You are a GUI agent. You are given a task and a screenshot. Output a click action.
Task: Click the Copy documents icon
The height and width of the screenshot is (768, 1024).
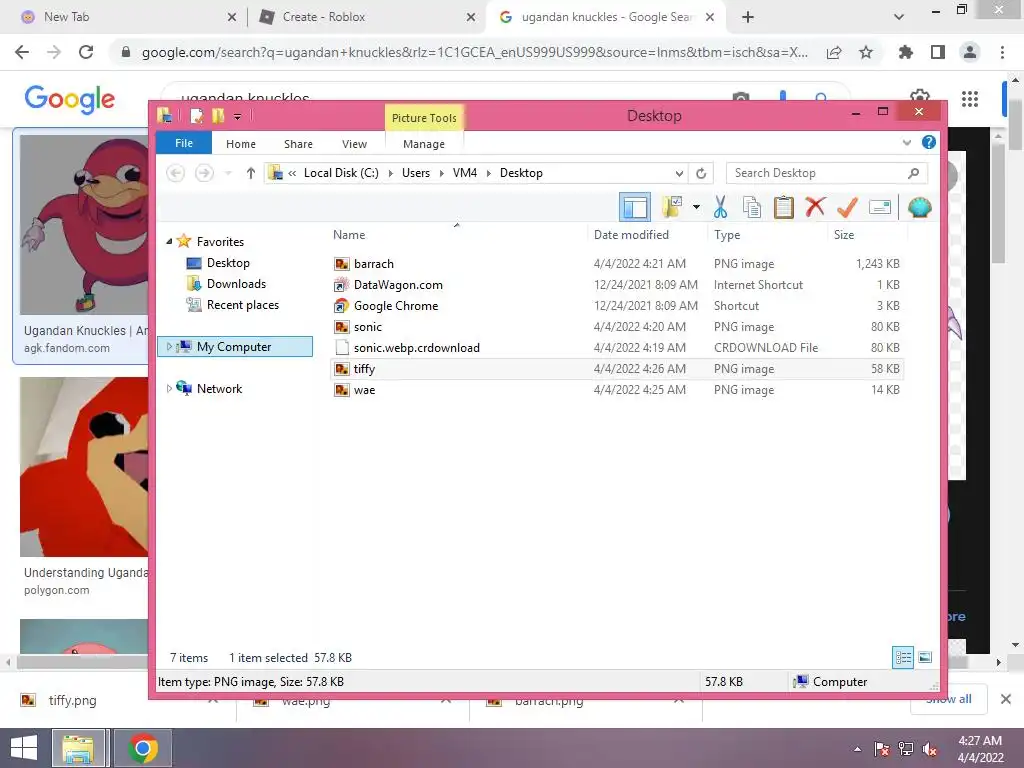pyautogui.click(x=752, y=207)
